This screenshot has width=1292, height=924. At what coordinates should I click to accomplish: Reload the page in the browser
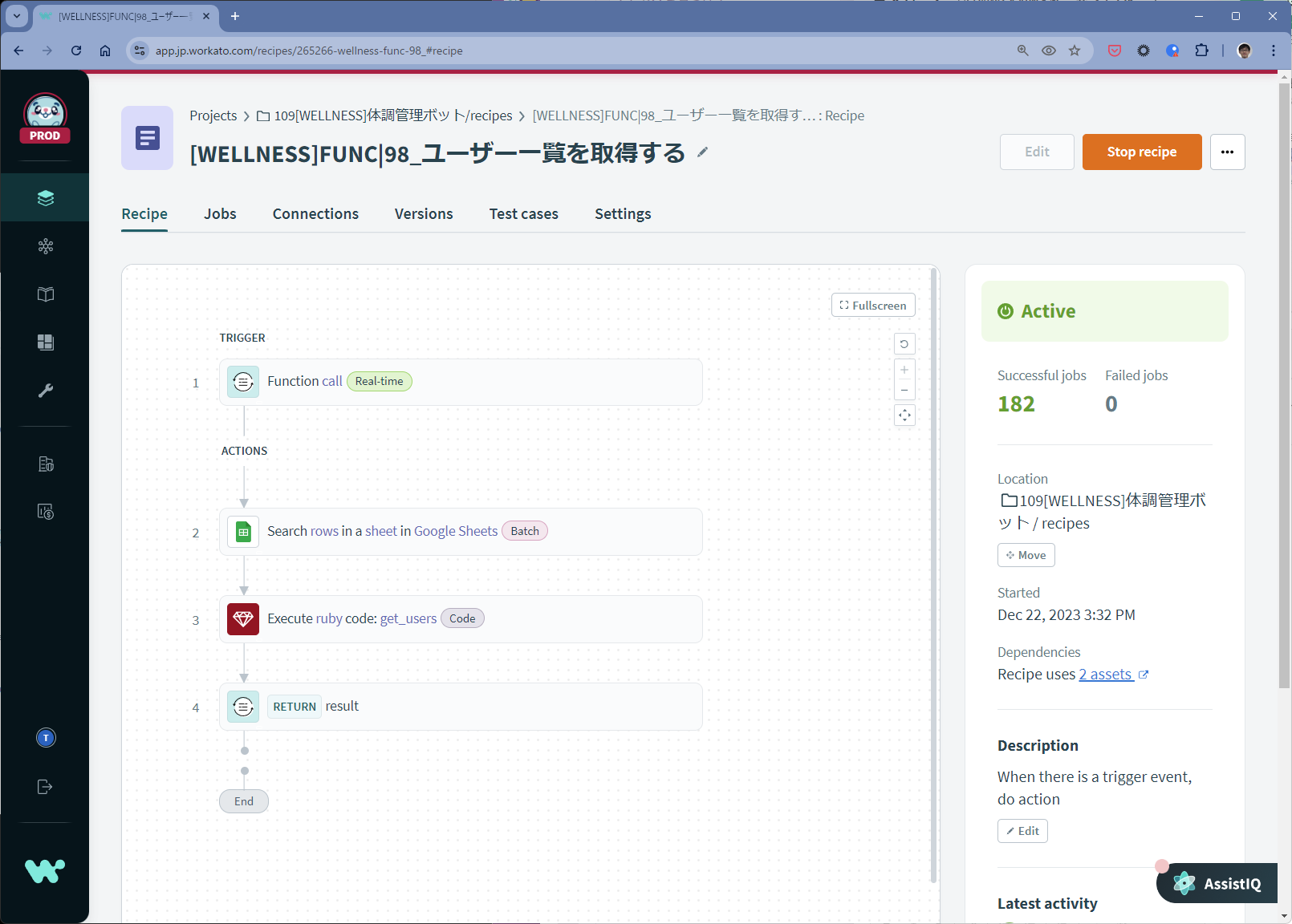coord(76,51)
